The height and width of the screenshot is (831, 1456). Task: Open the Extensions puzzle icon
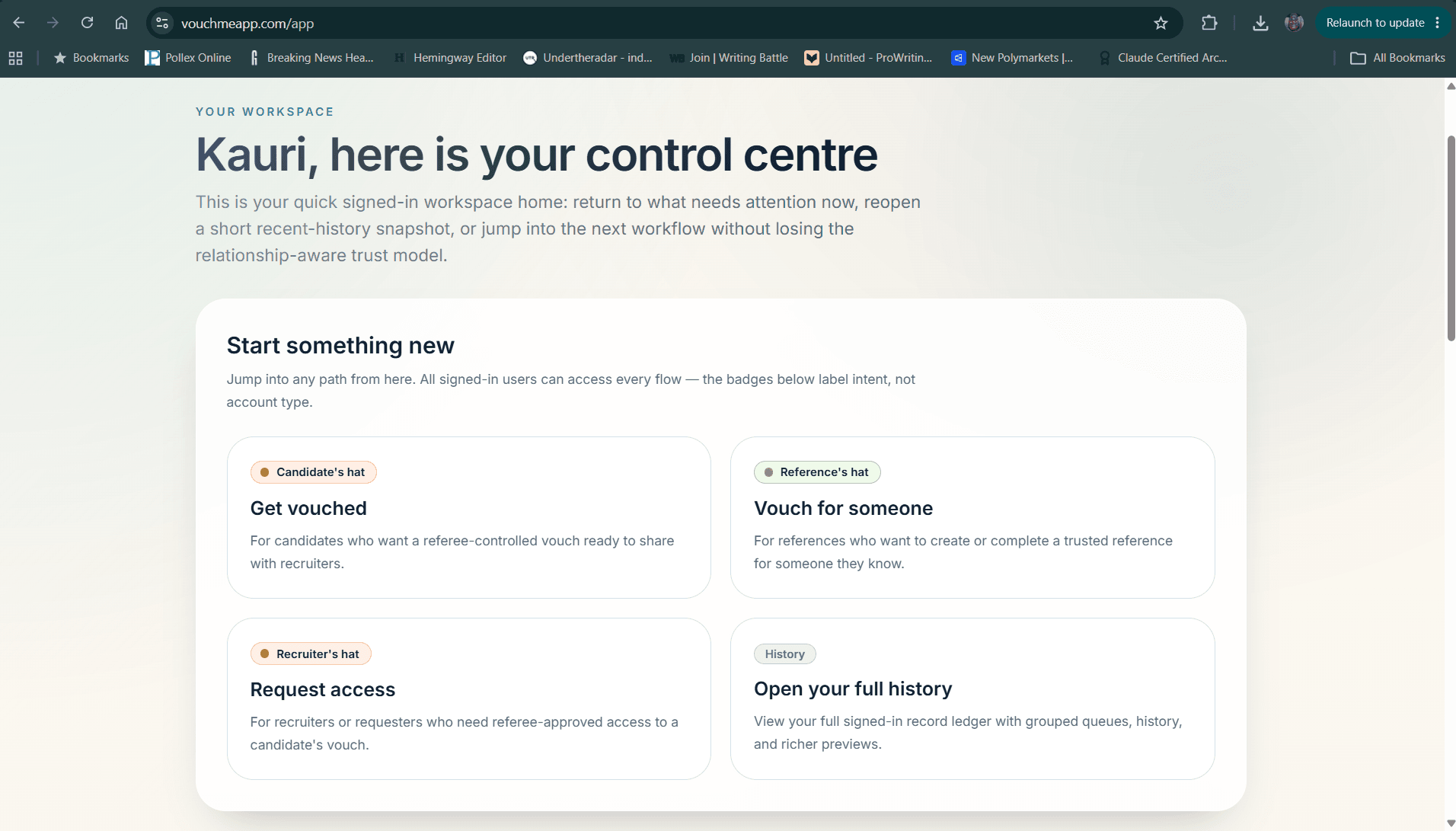tap(1209, 23)
